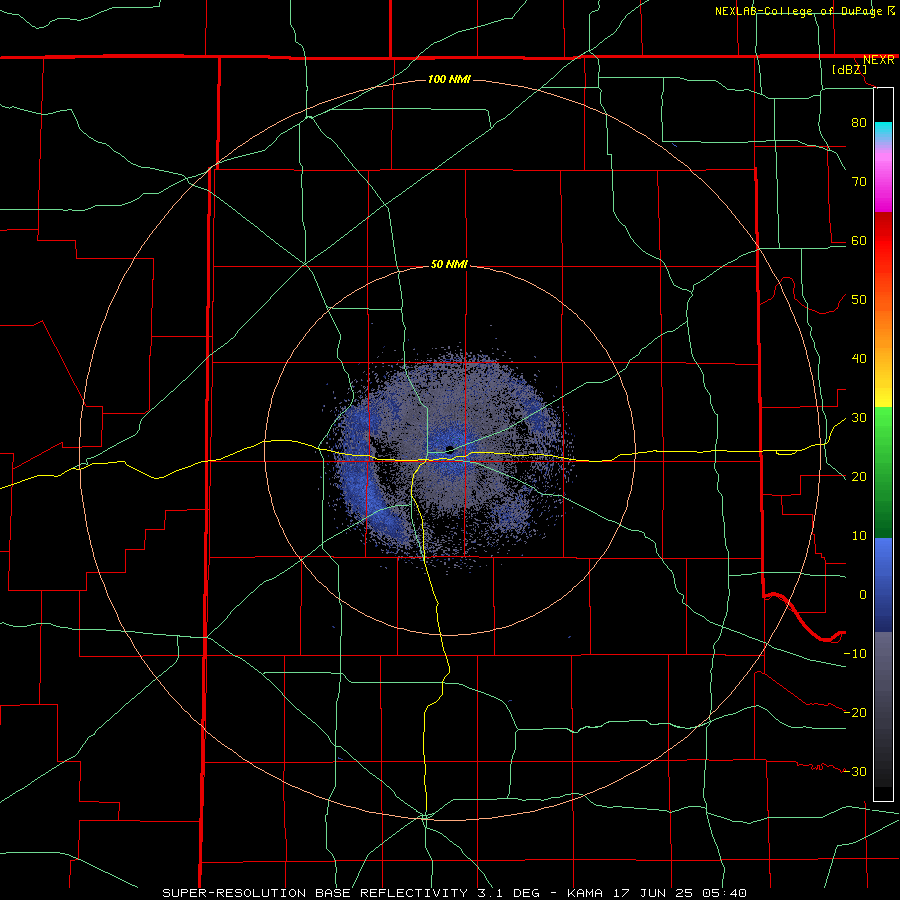
Task: Click the 60 value on the dBZ scale
Action: click(x=859, y=240)
